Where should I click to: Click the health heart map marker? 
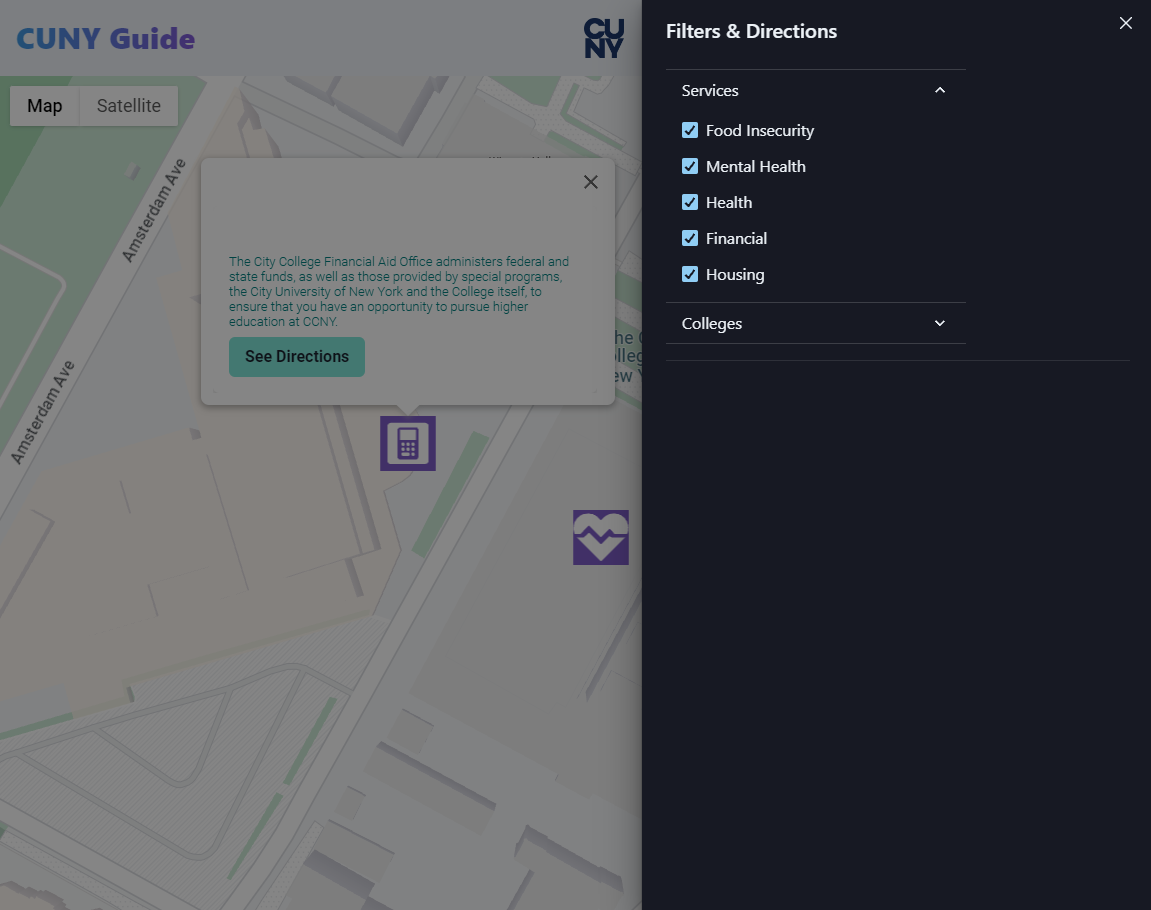pos(600,537)
